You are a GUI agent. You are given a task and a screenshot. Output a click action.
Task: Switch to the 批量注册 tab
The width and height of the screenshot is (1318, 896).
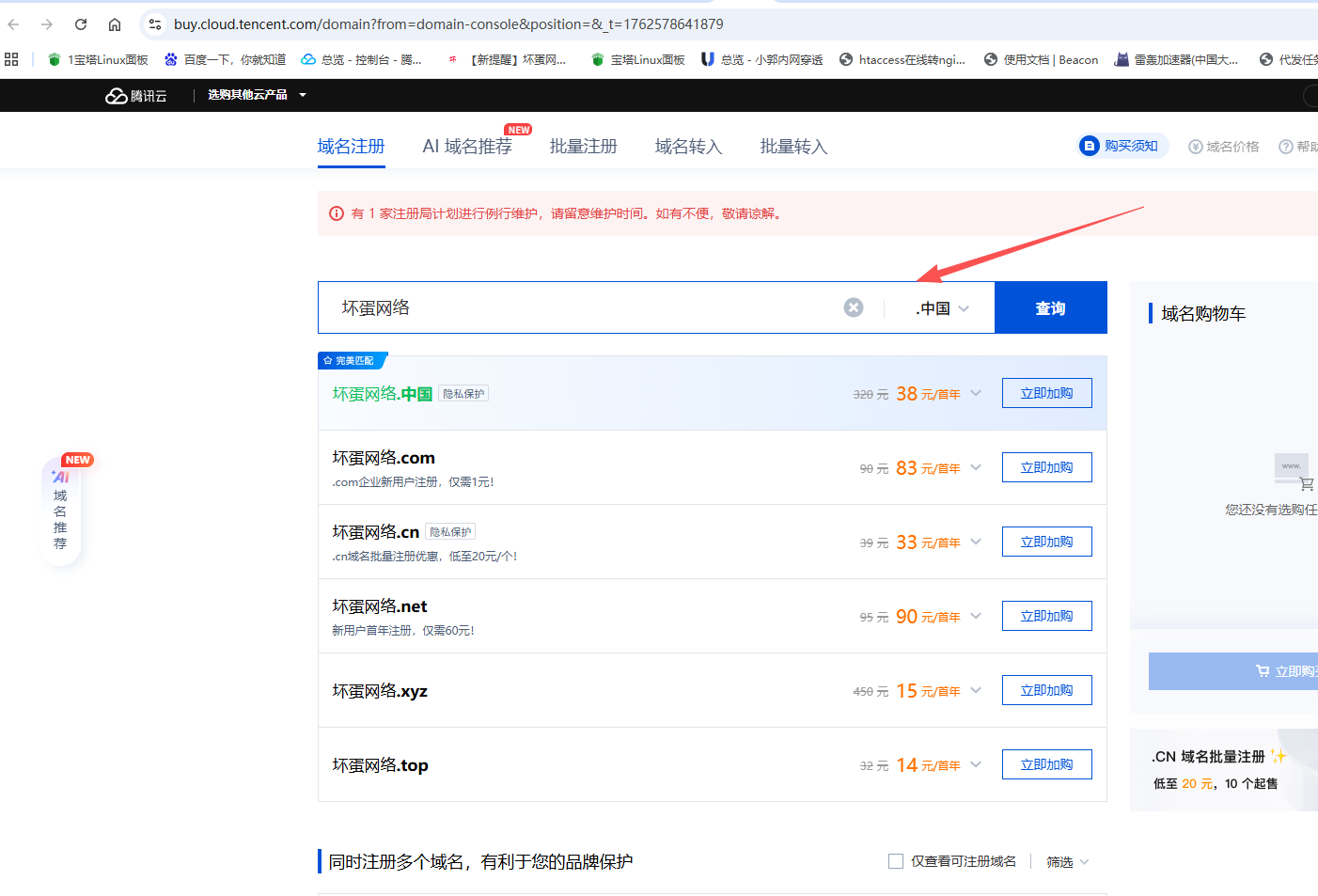pyautogui.click(x=583, y=147)
